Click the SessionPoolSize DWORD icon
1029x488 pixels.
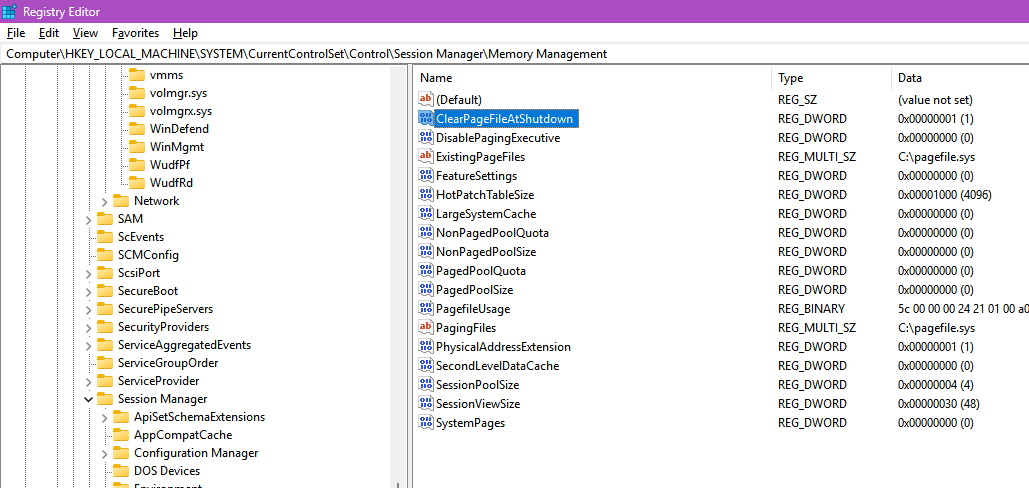427,384
